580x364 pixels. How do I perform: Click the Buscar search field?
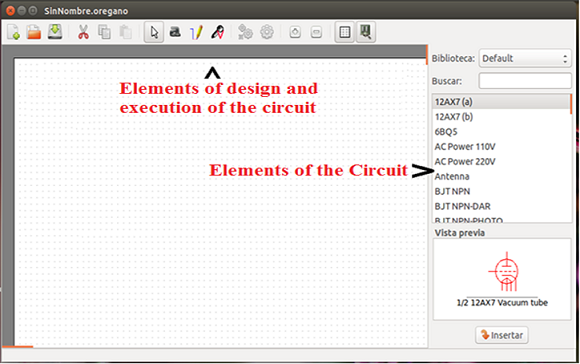(x=525, y=81)
